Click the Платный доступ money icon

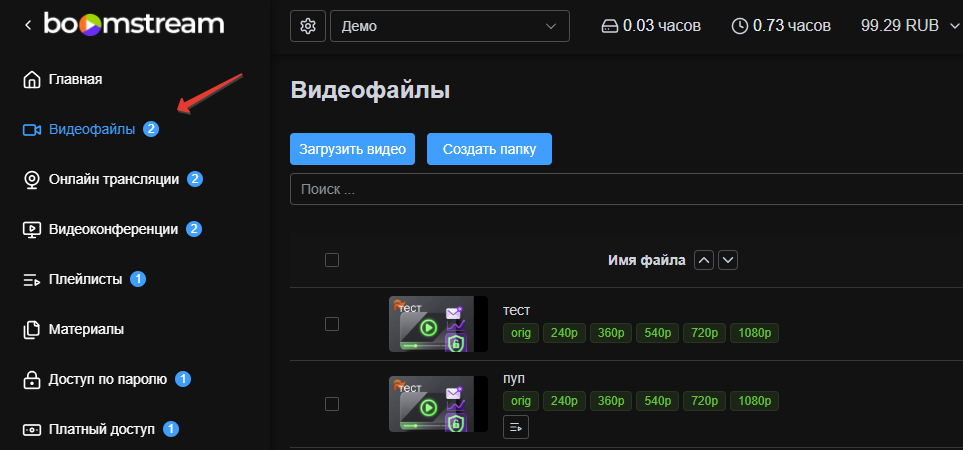(31, 430)
